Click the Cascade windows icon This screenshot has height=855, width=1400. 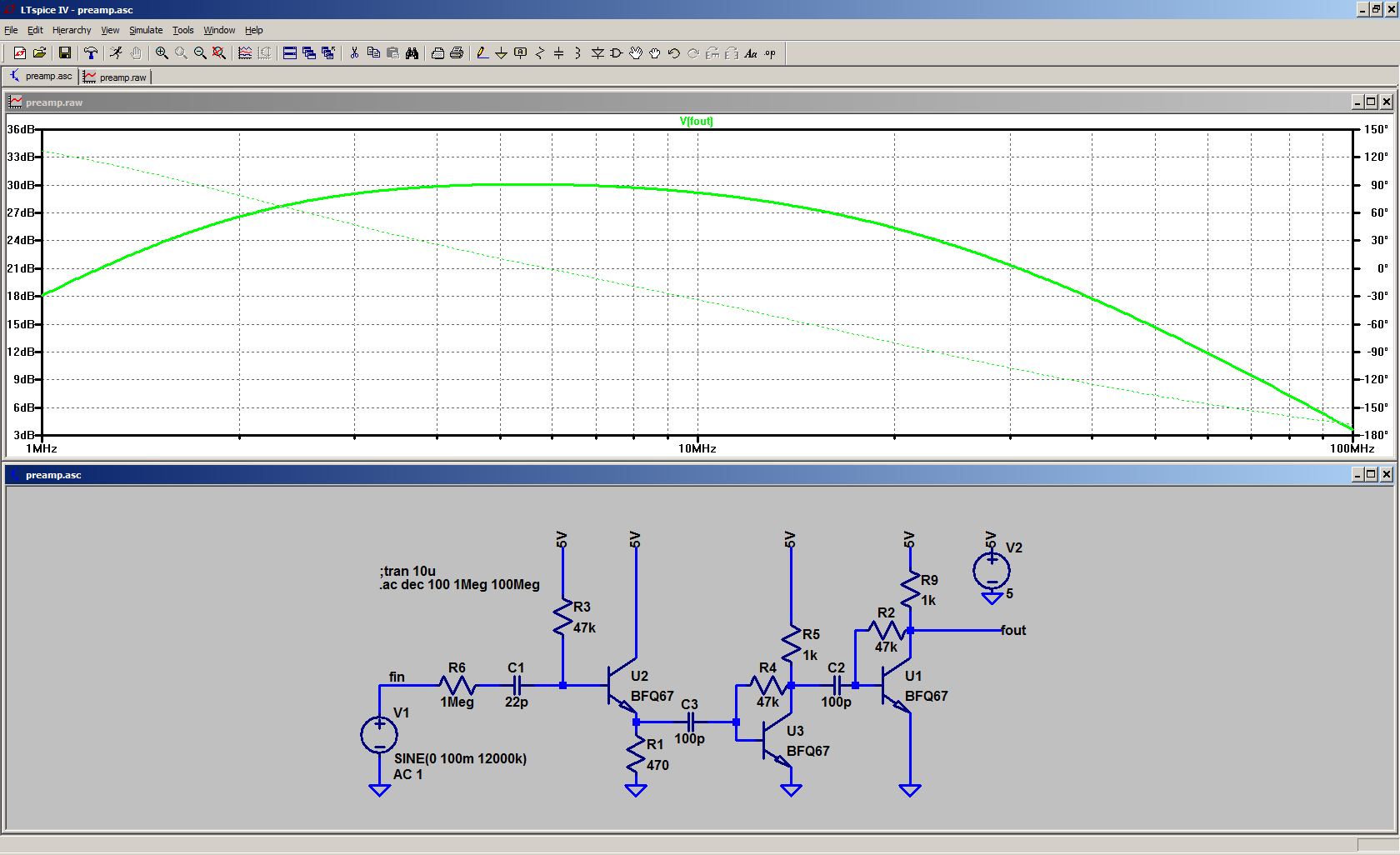click(x=309, y=53)
